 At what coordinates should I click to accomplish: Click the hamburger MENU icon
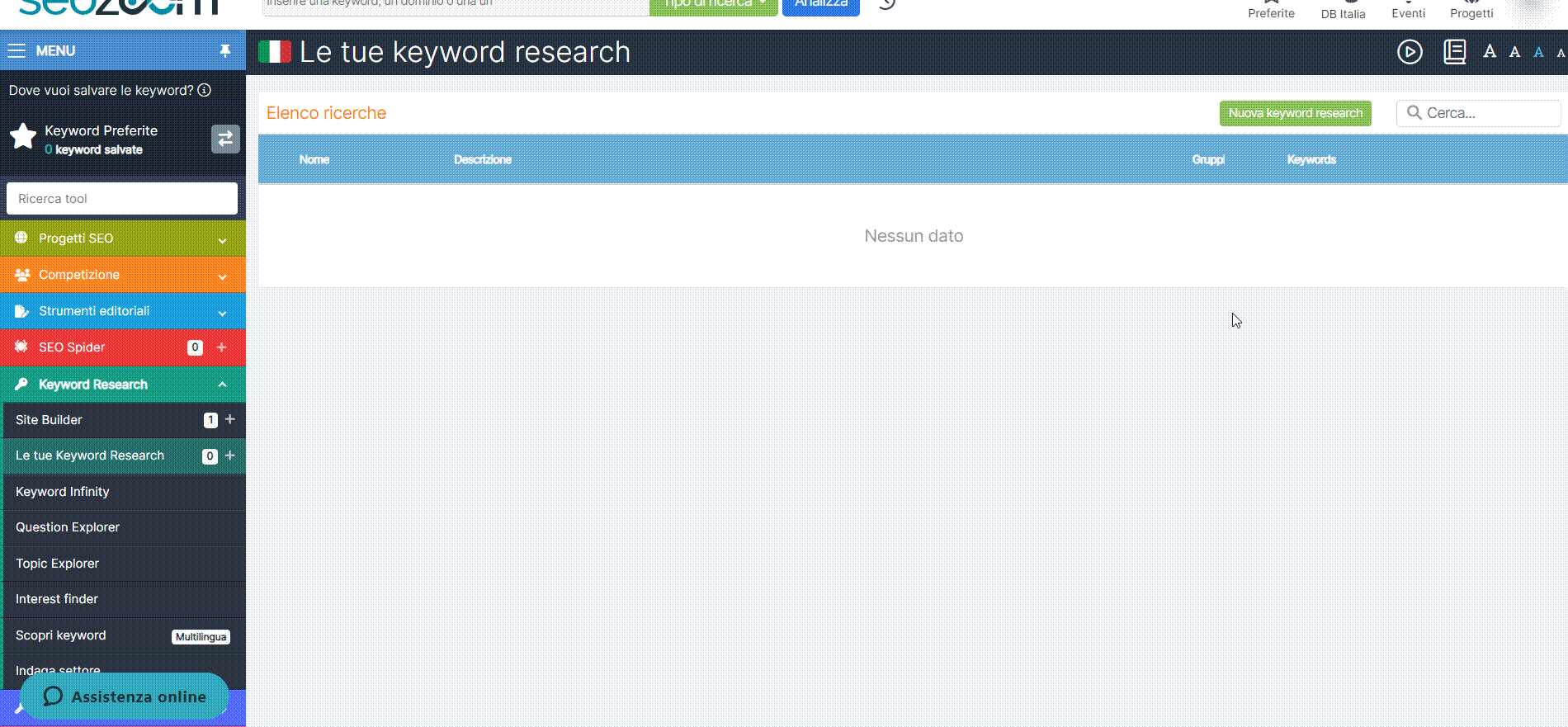coord(17,51)
